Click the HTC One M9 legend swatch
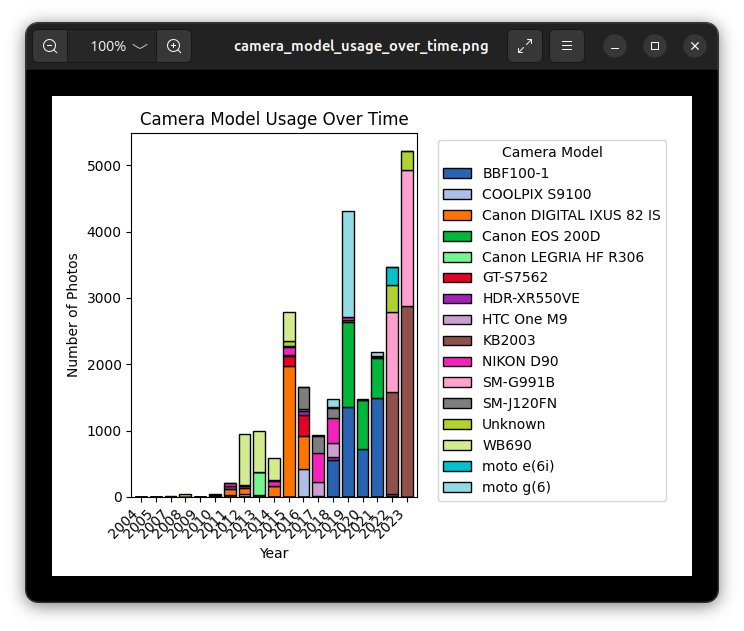The height and width of the screenshot is (631, 744). click(457, 320)
